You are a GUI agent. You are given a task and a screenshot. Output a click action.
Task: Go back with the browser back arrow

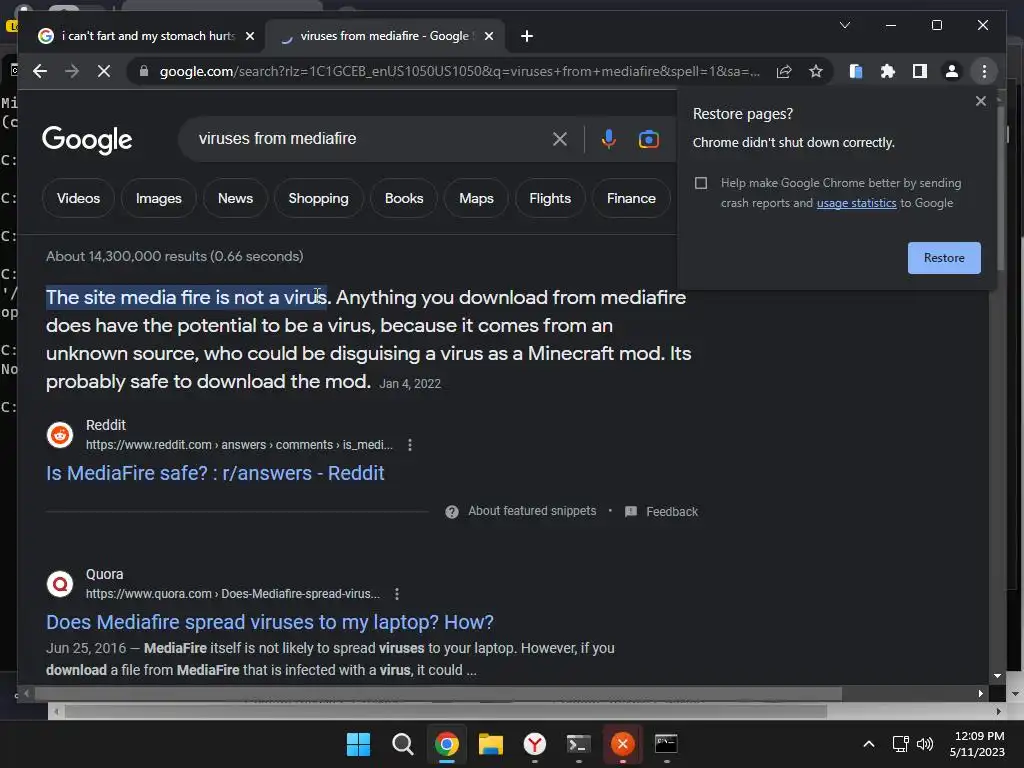(40, 71)
